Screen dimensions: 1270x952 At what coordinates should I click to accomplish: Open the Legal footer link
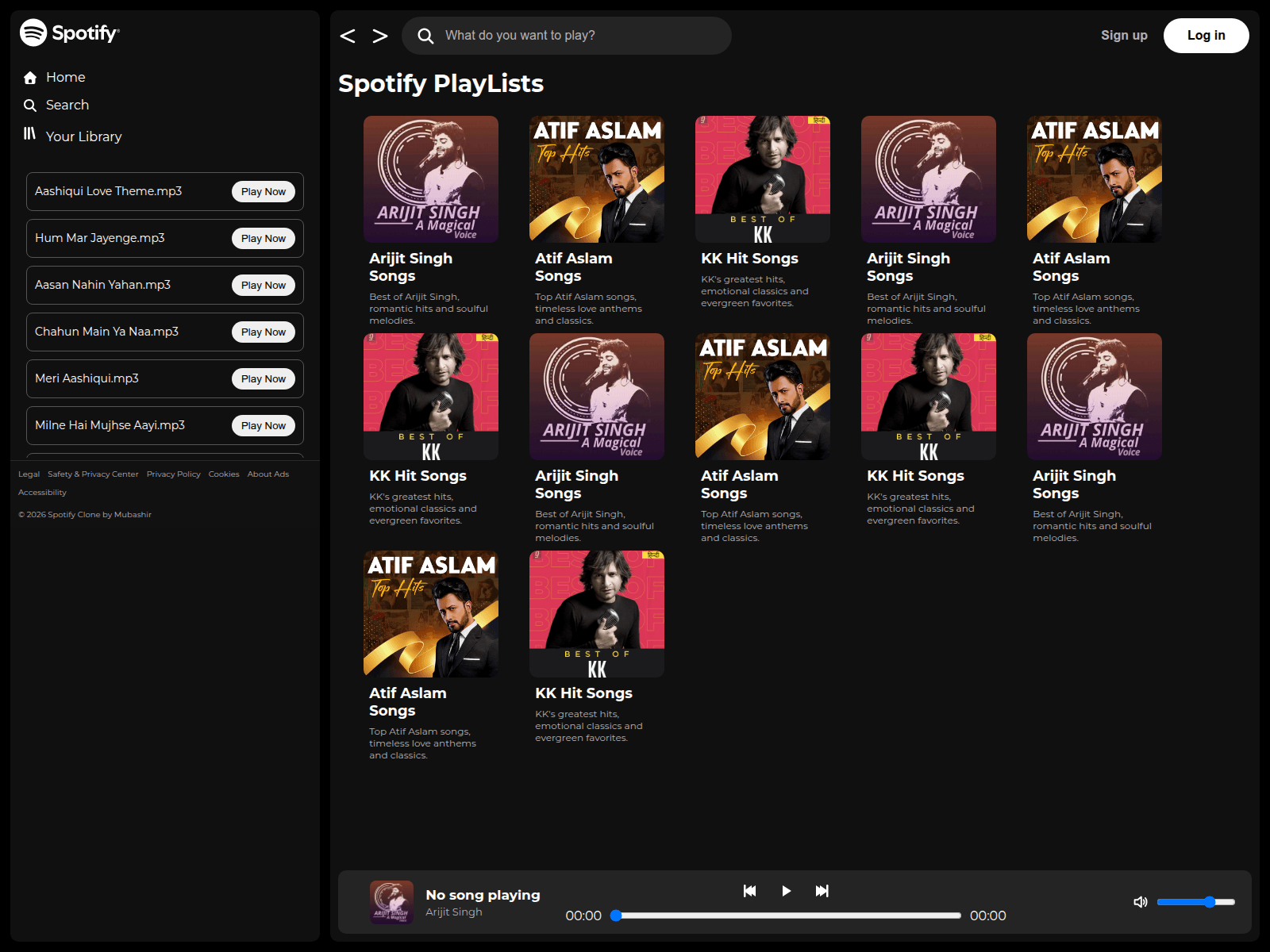point(29,474)
